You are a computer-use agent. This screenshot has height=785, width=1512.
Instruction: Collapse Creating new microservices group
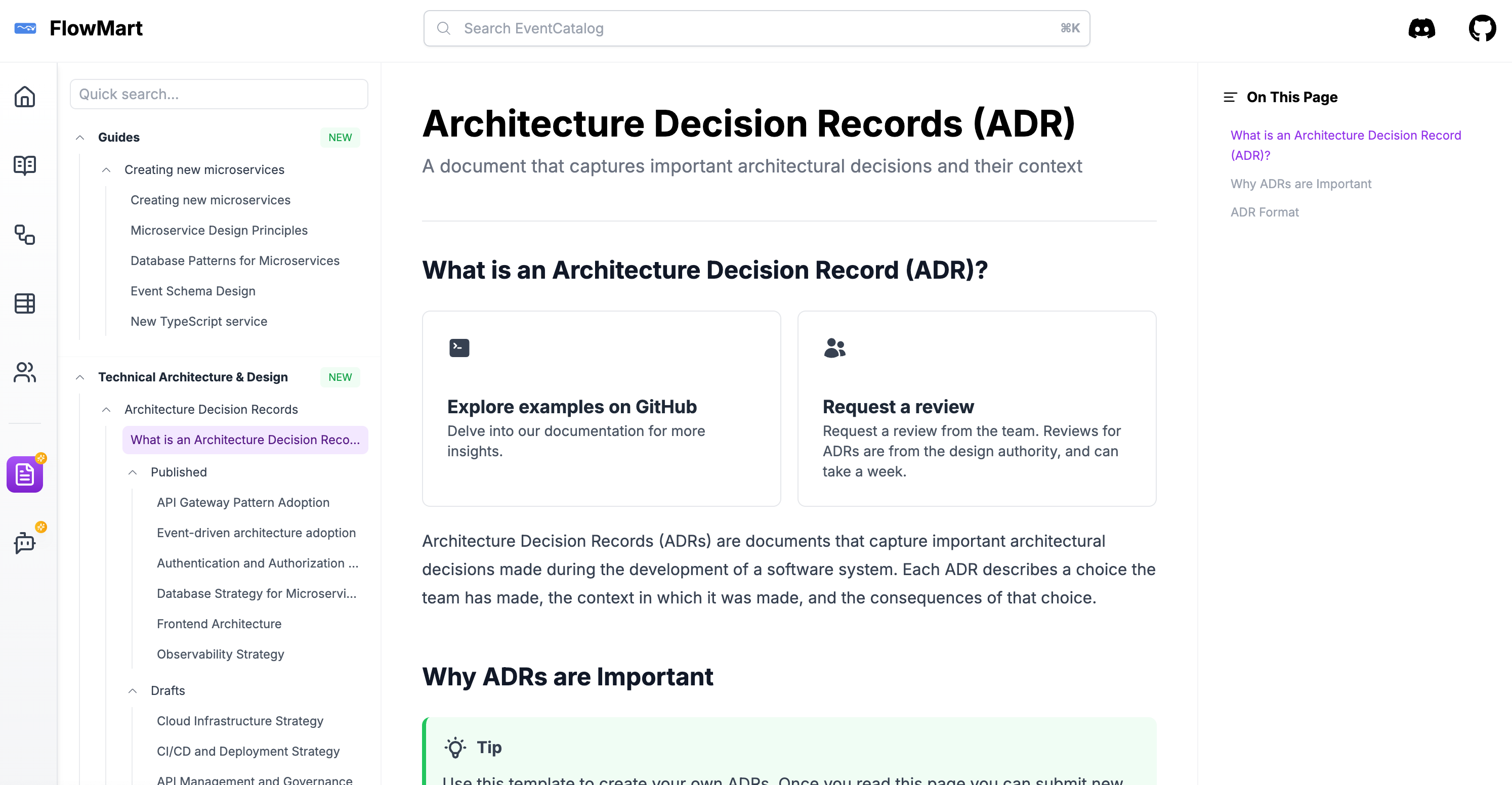coord(106,169)
